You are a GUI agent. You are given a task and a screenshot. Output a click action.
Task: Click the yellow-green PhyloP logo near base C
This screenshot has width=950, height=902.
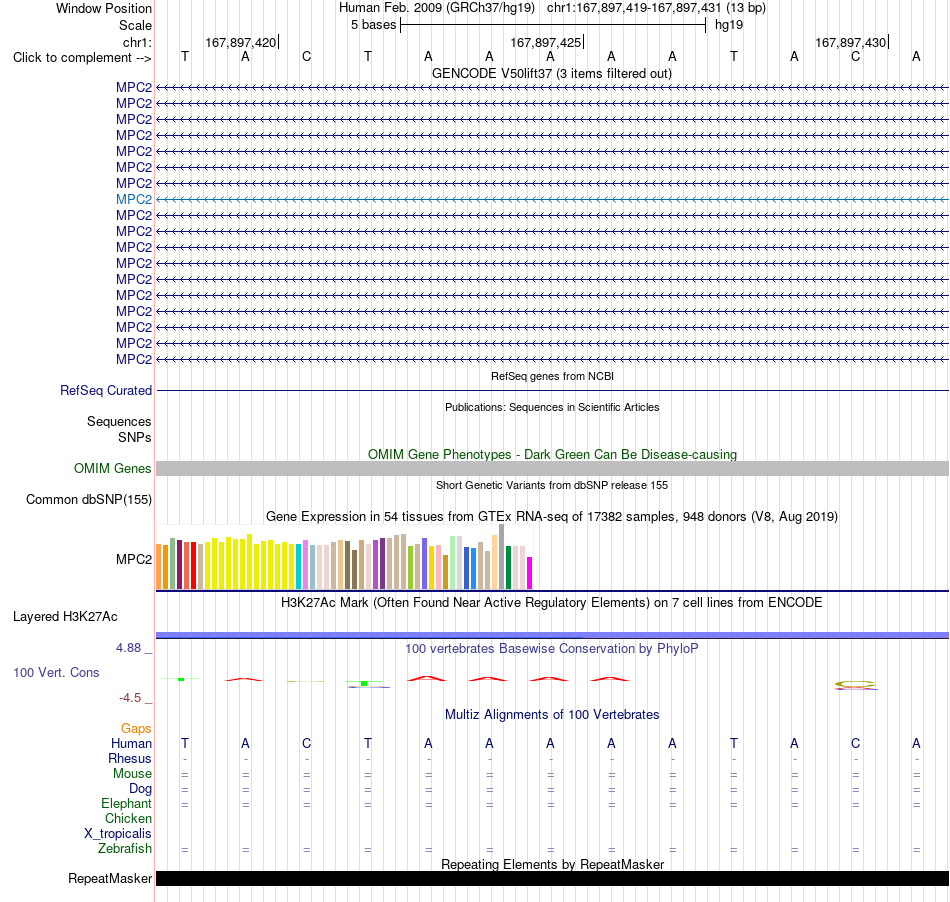(x=855, y=685)
